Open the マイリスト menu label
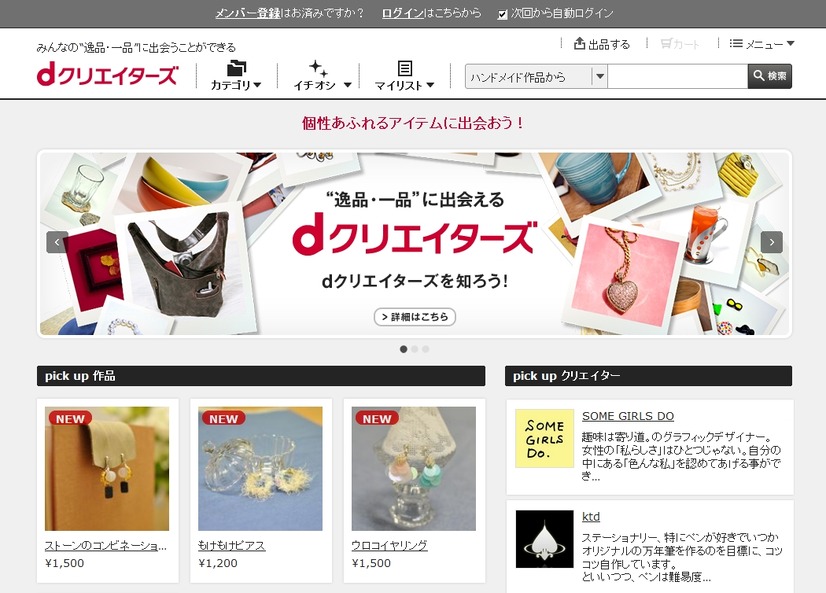This screenshot has height=593, width=826. pos(399,85)
